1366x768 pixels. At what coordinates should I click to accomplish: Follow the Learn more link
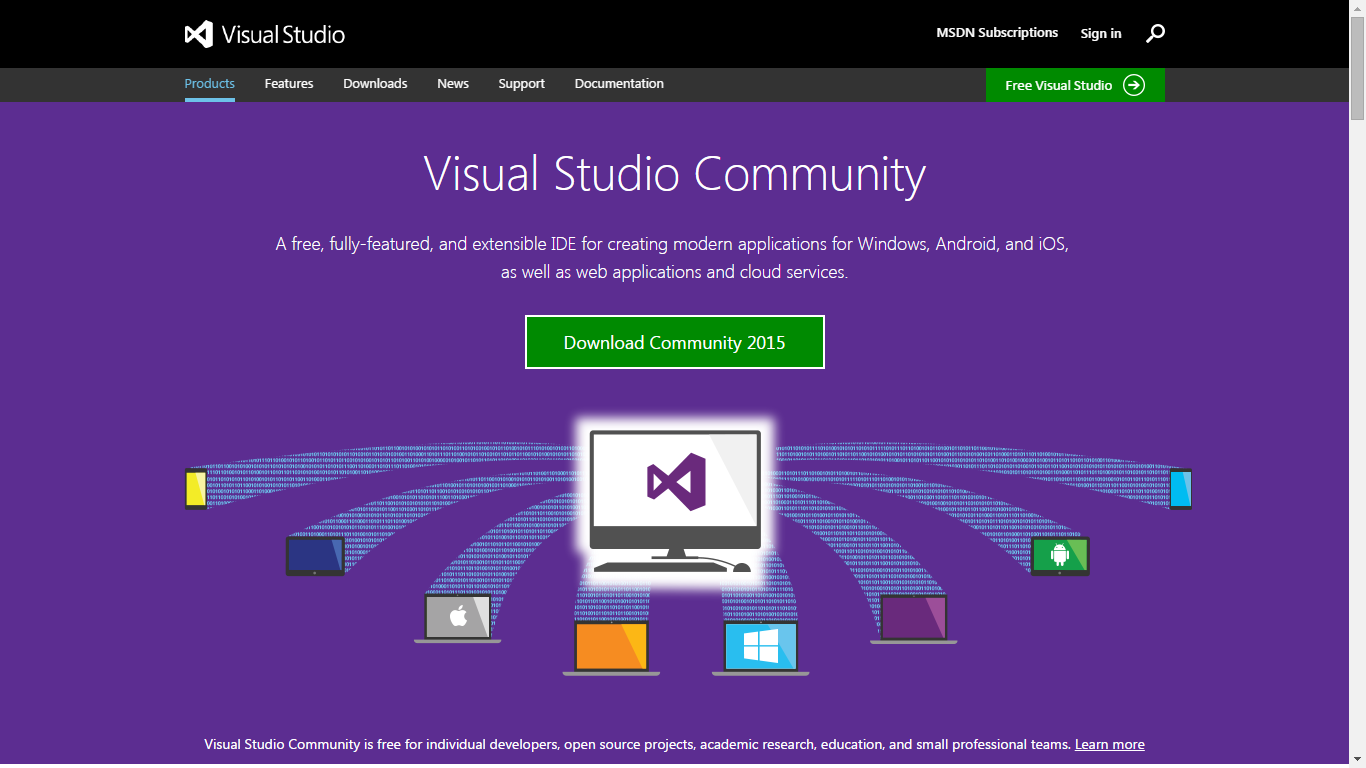click(x=1110, y=745)
